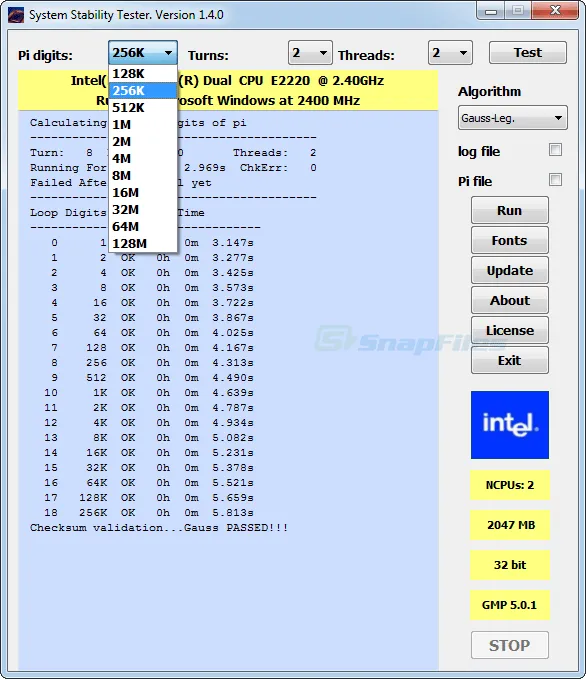
Task: Click the System Stability Tester title bar icon
Action: click(16, 15)
